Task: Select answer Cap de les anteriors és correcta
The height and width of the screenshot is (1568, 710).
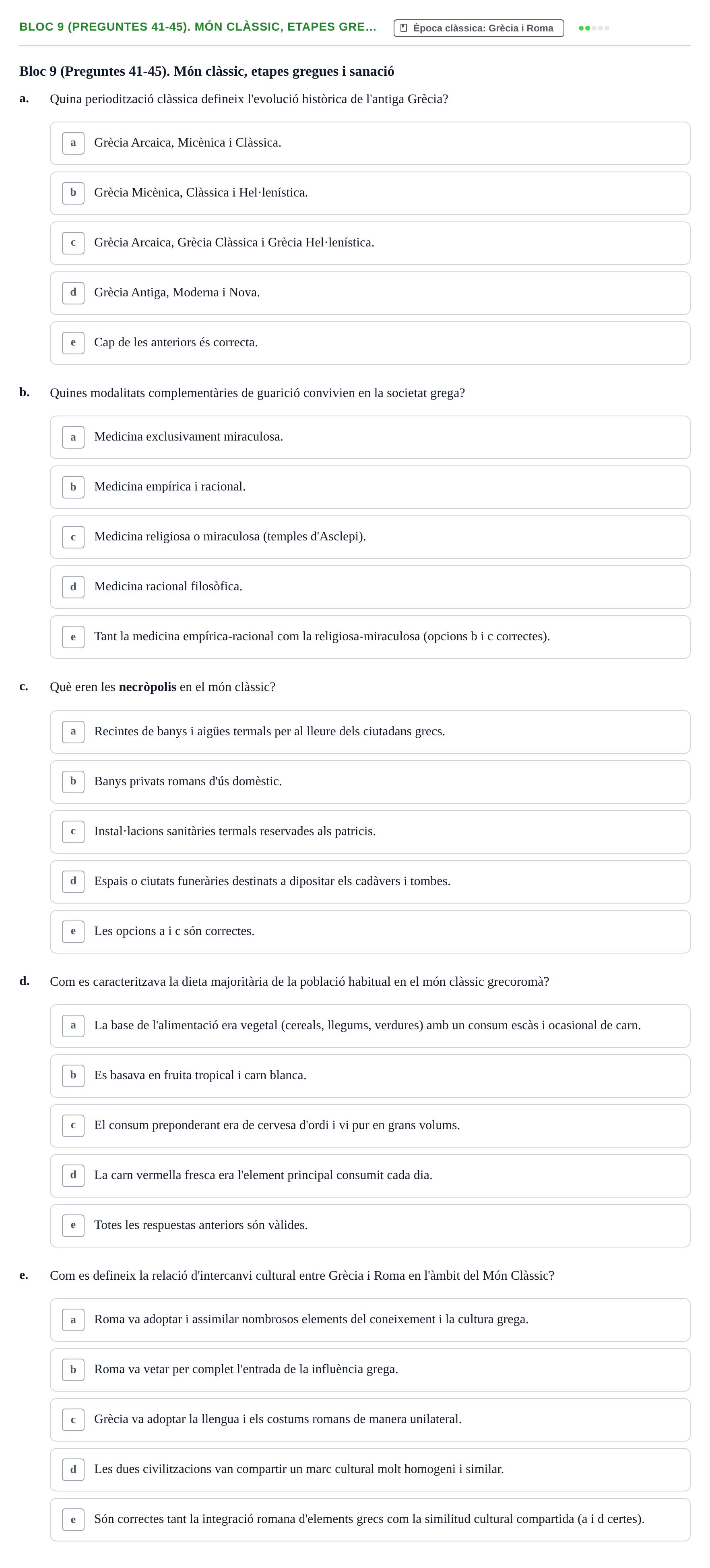Action: [370, 343]
